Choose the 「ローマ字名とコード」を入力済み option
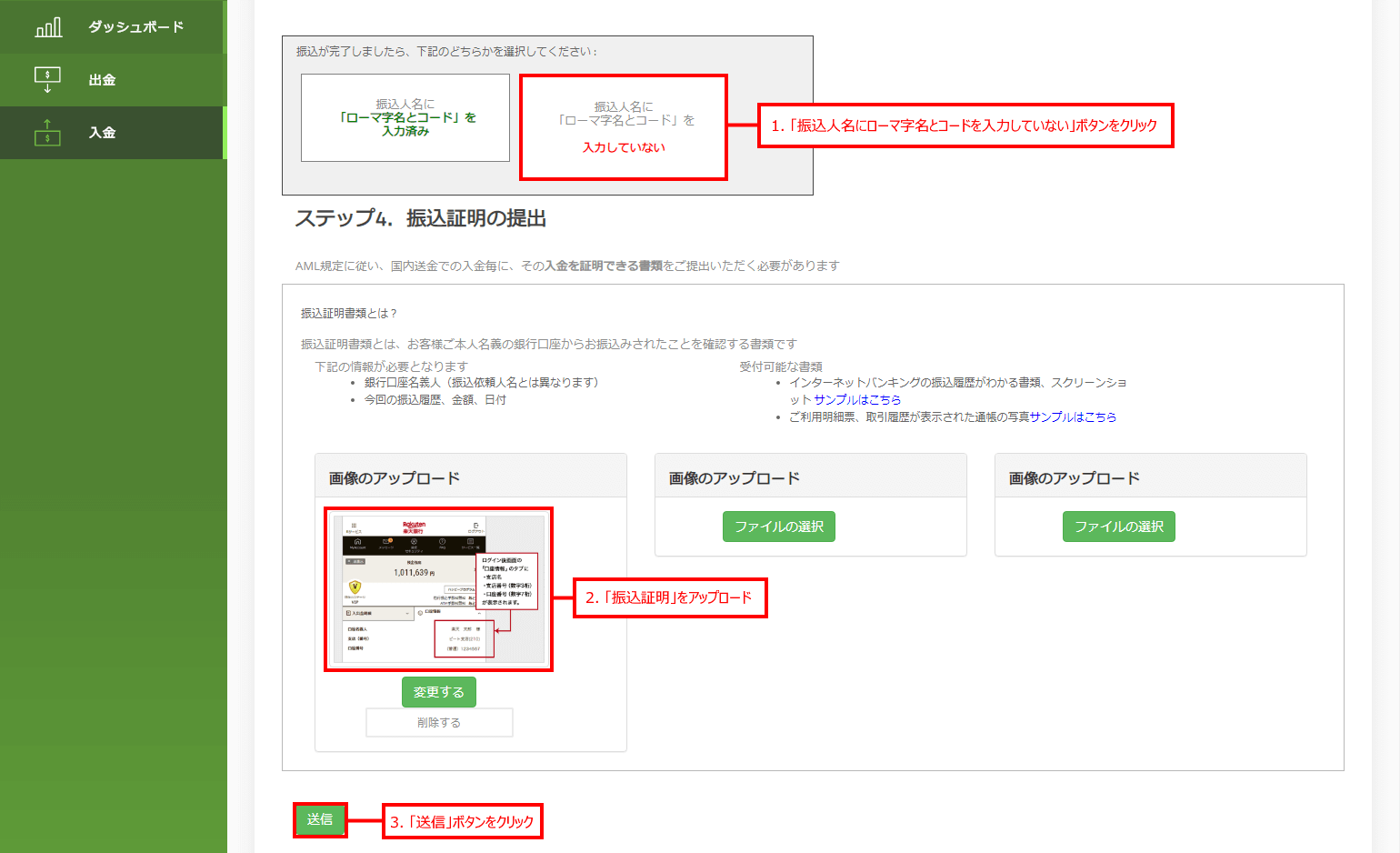This screenshot has width=1400, height=853. (405, 118)
